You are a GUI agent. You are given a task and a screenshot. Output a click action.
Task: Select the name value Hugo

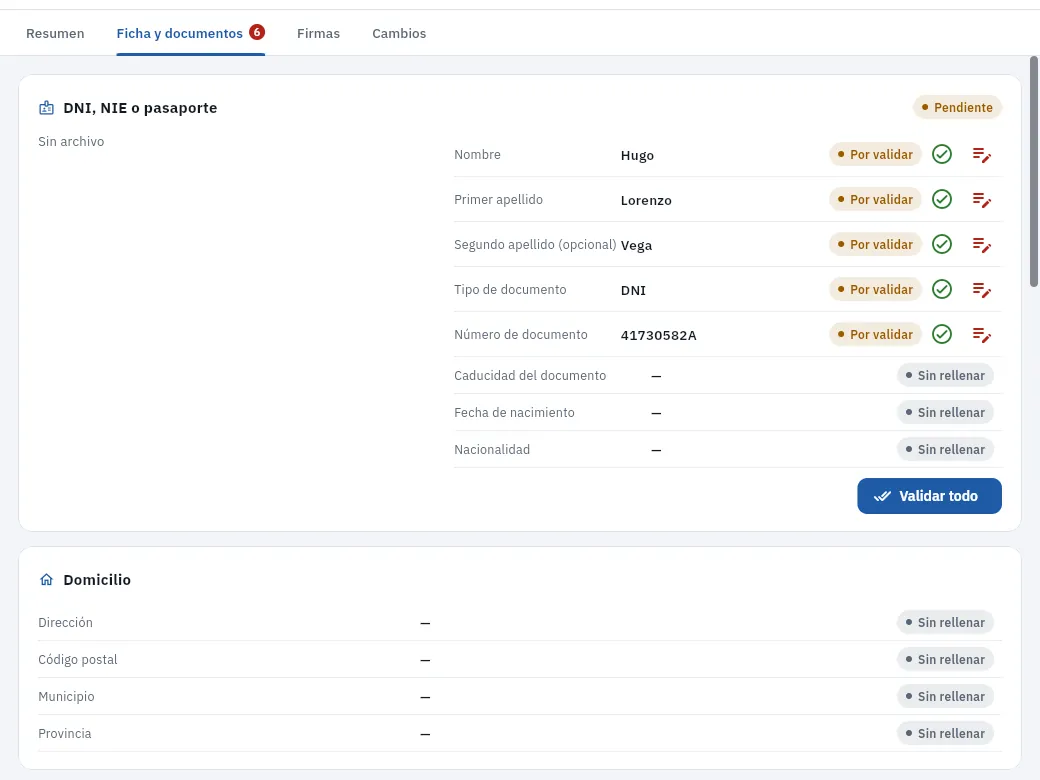click(x=637, y=156)
